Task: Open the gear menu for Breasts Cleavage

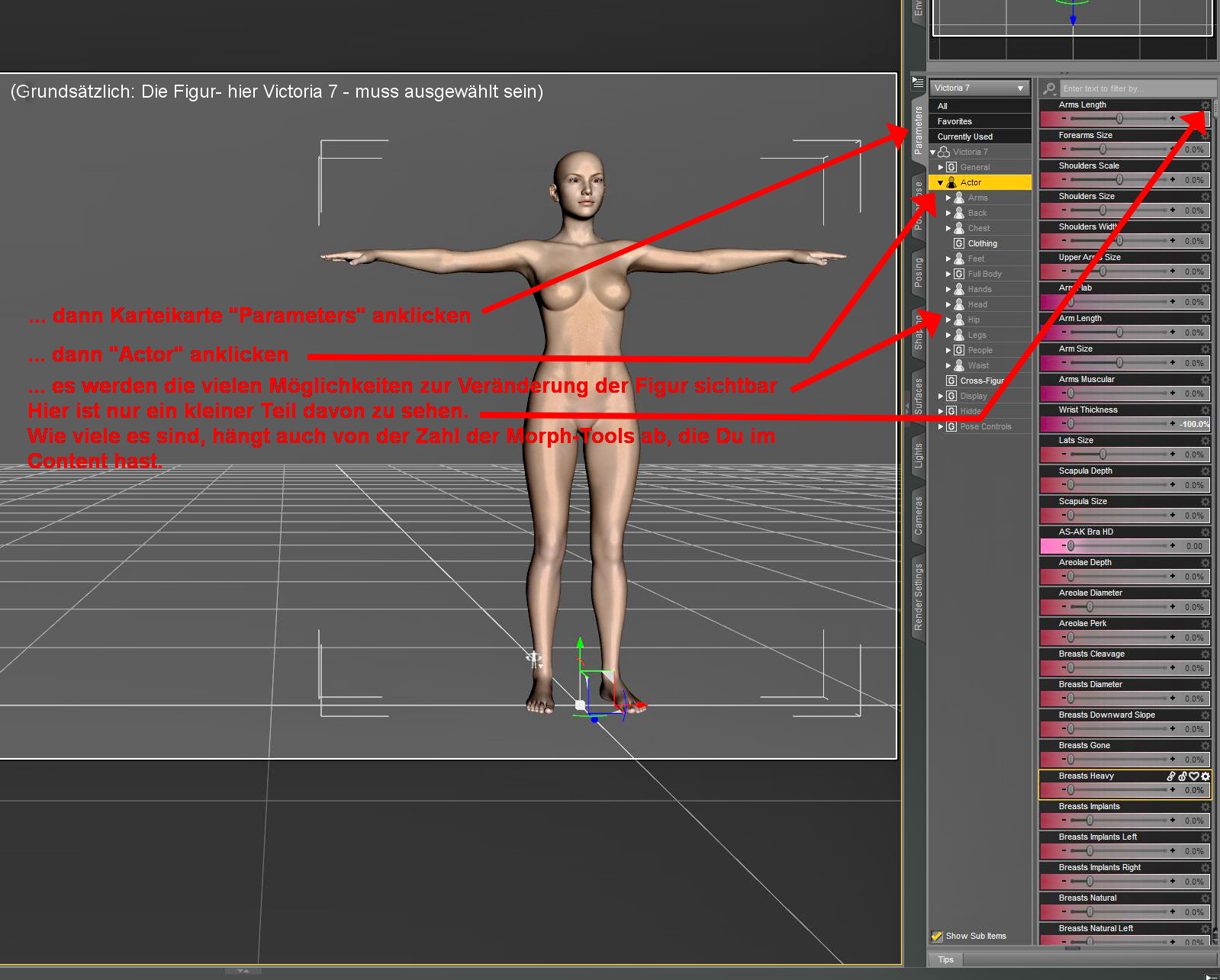Action: [1206, 654]
